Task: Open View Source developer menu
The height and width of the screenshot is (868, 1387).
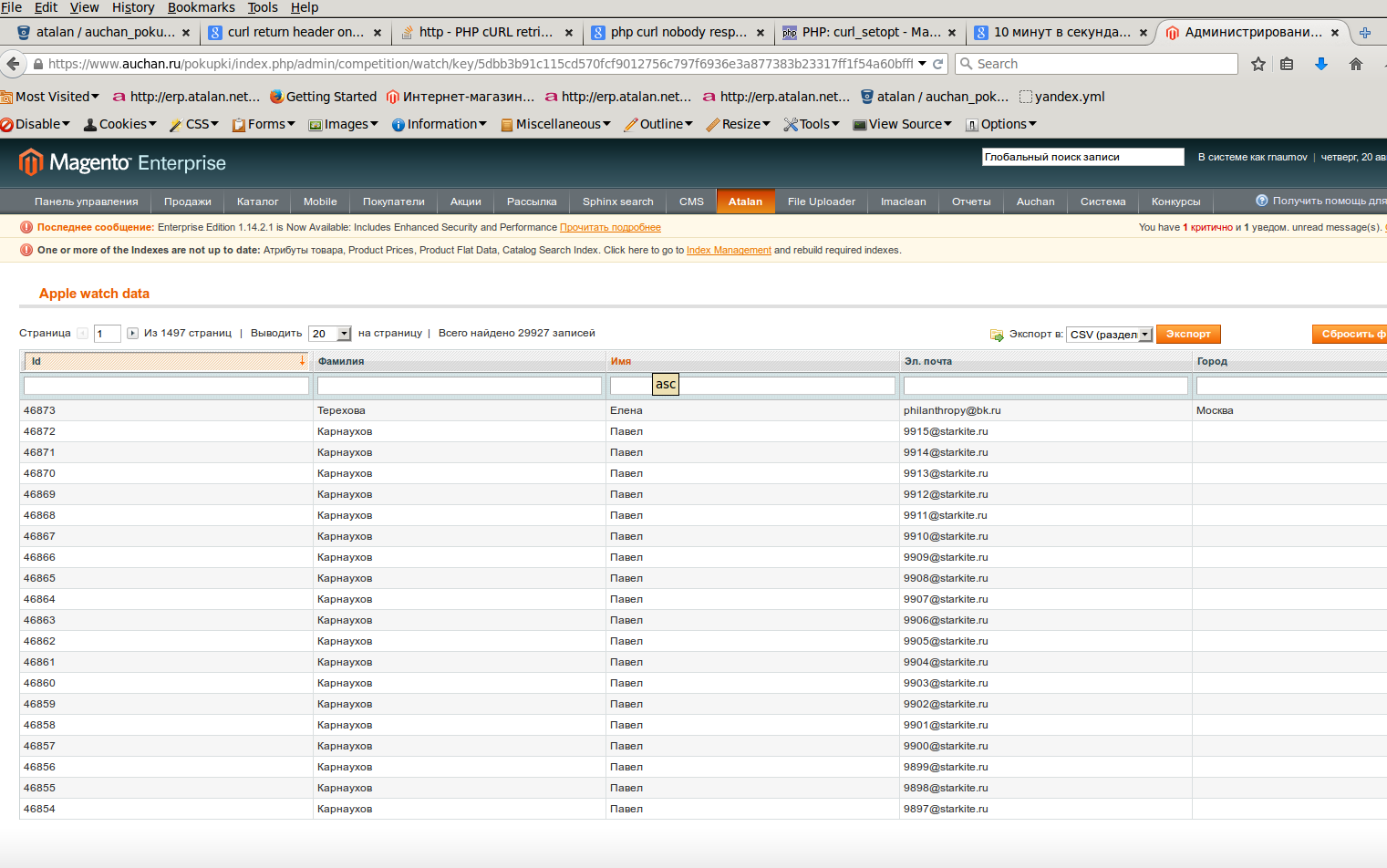Action: pyautogui.click(x=902, y=124)
